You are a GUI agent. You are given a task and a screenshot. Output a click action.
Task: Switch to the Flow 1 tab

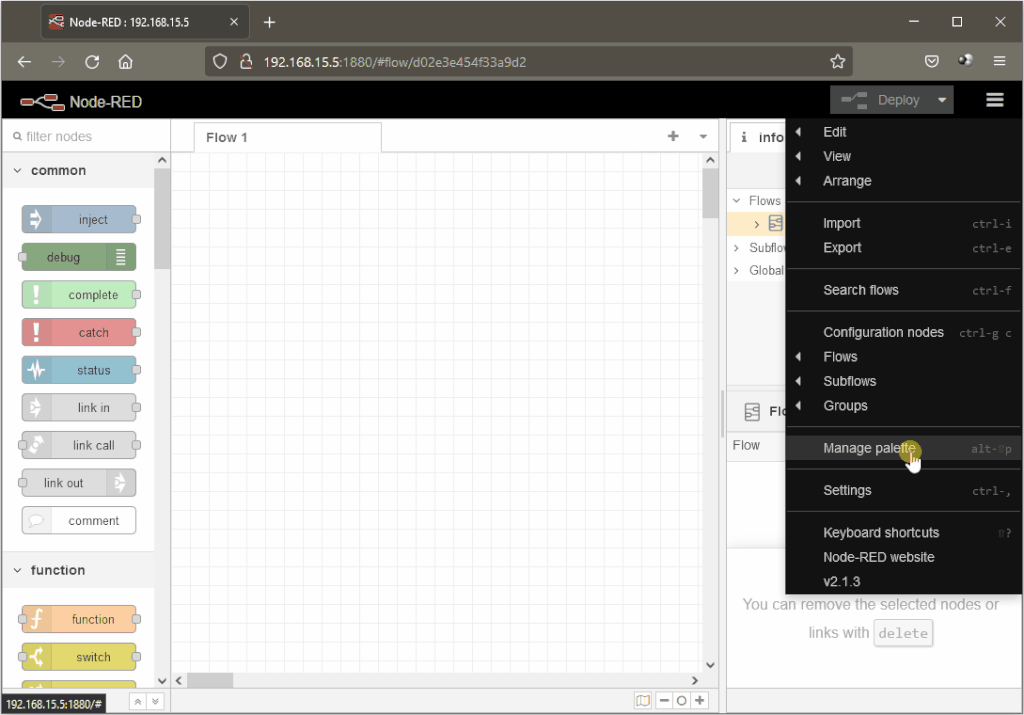(287, 137)
